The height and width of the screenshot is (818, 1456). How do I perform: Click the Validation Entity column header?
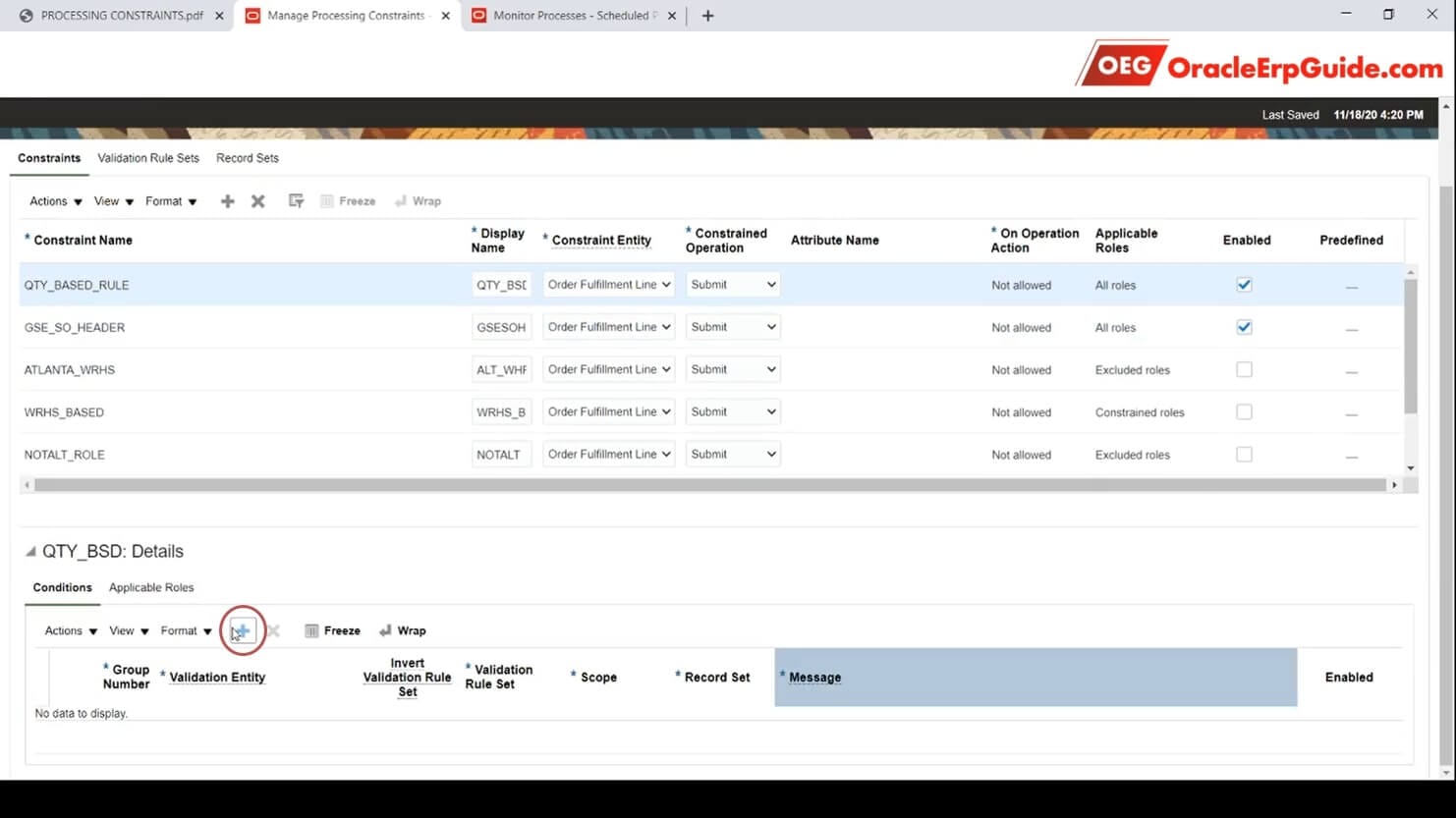tap(217, 678)
